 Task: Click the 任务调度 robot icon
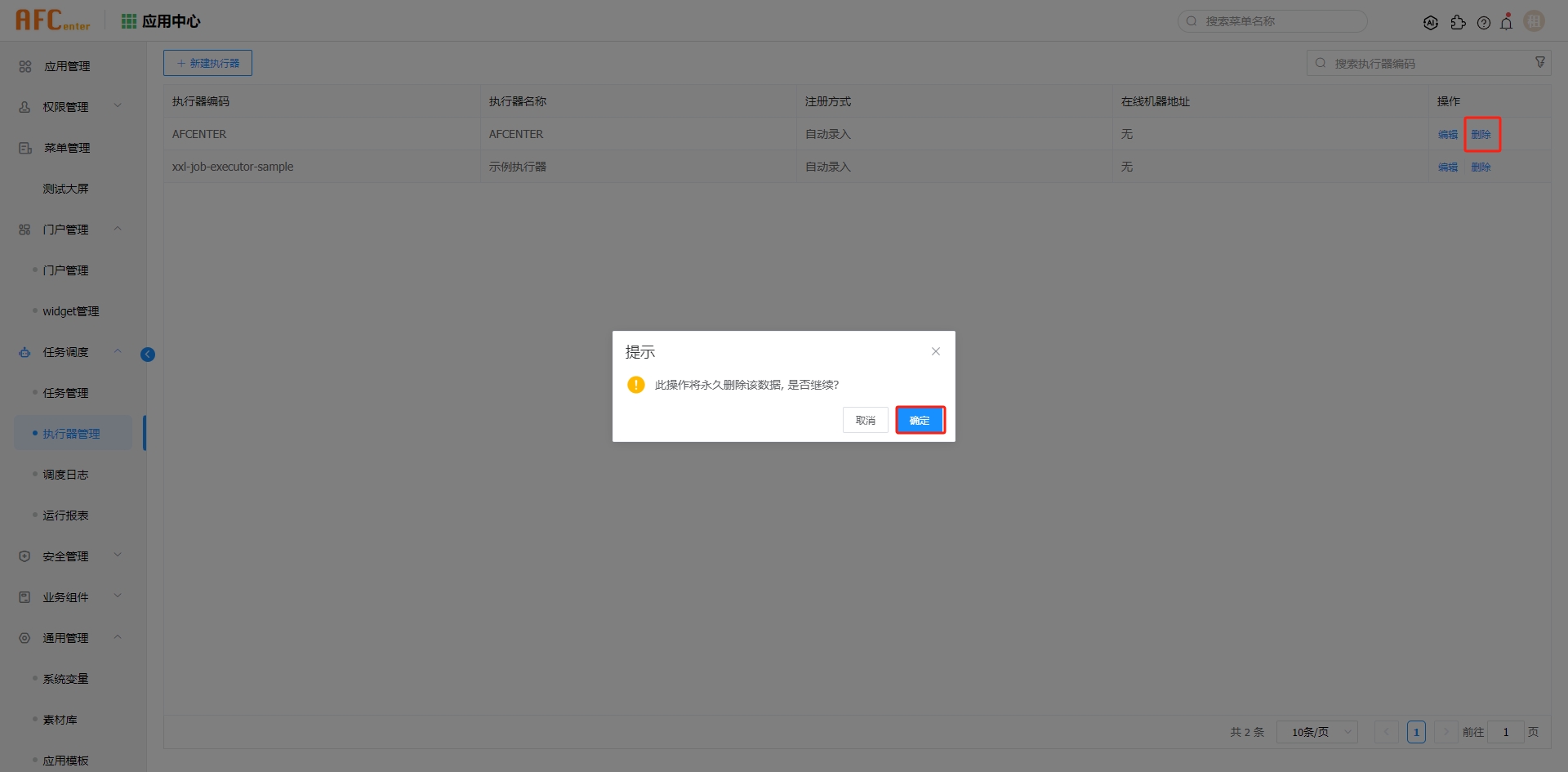(24, 352)
